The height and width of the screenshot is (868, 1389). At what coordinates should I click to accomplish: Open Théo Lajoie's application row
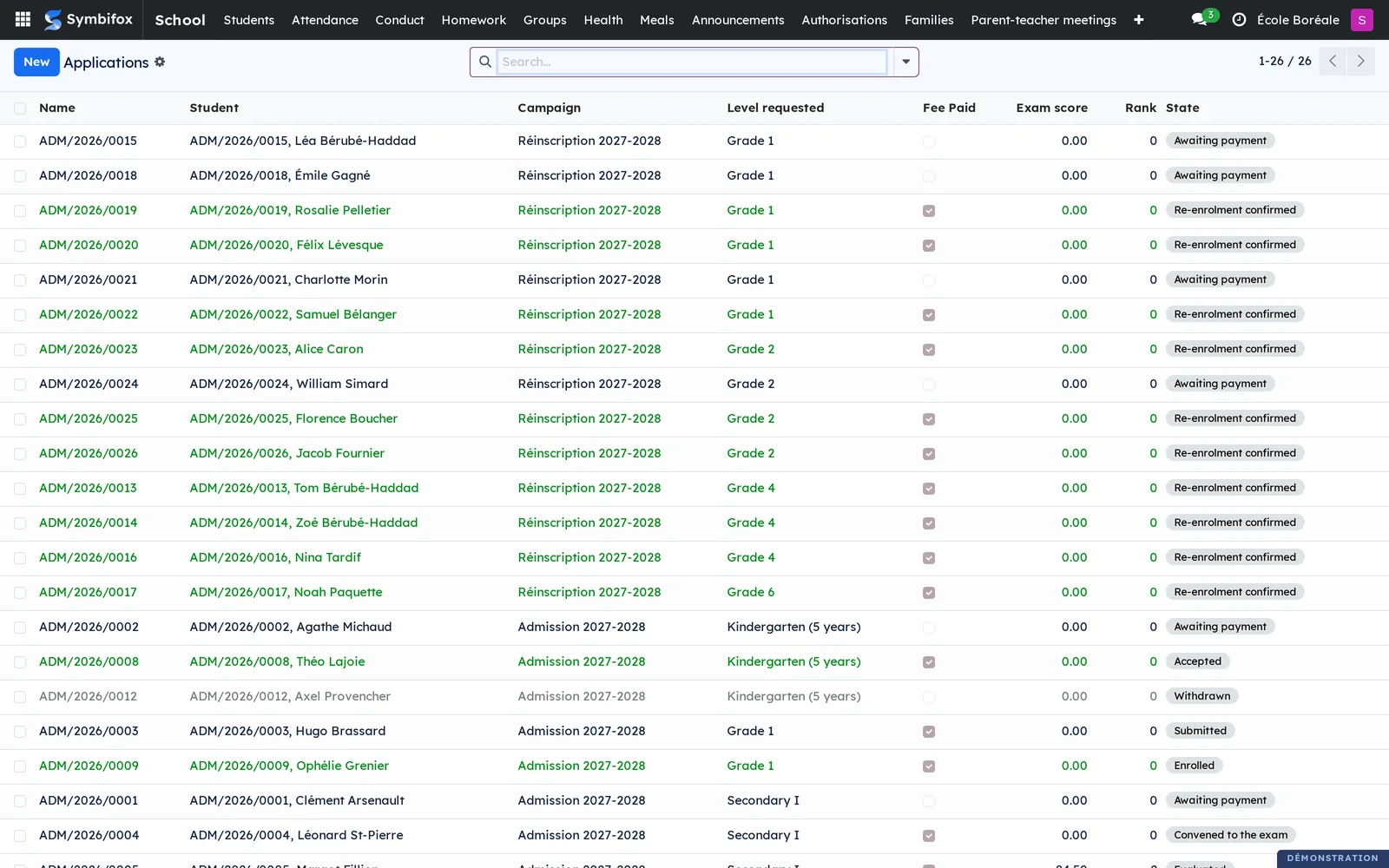(x=694, y=661)
